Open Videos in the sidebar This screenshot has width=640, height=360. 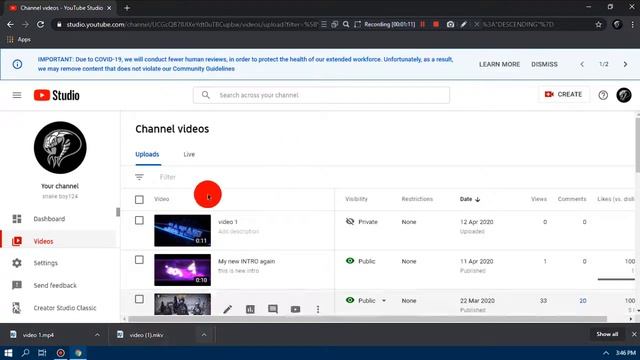coord(59,241)
